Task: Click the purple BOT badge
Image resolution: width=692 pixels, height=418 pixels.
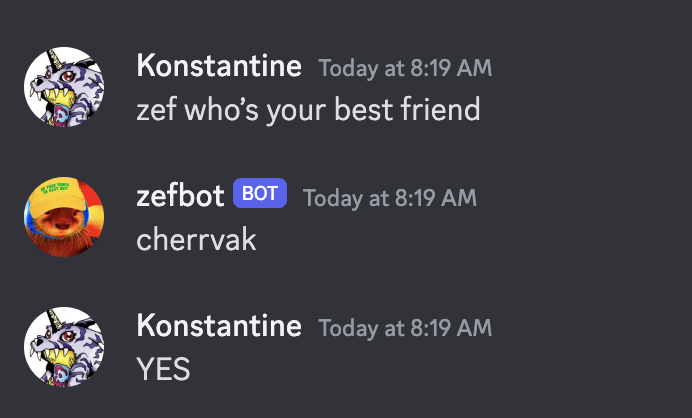Action: 260,193
